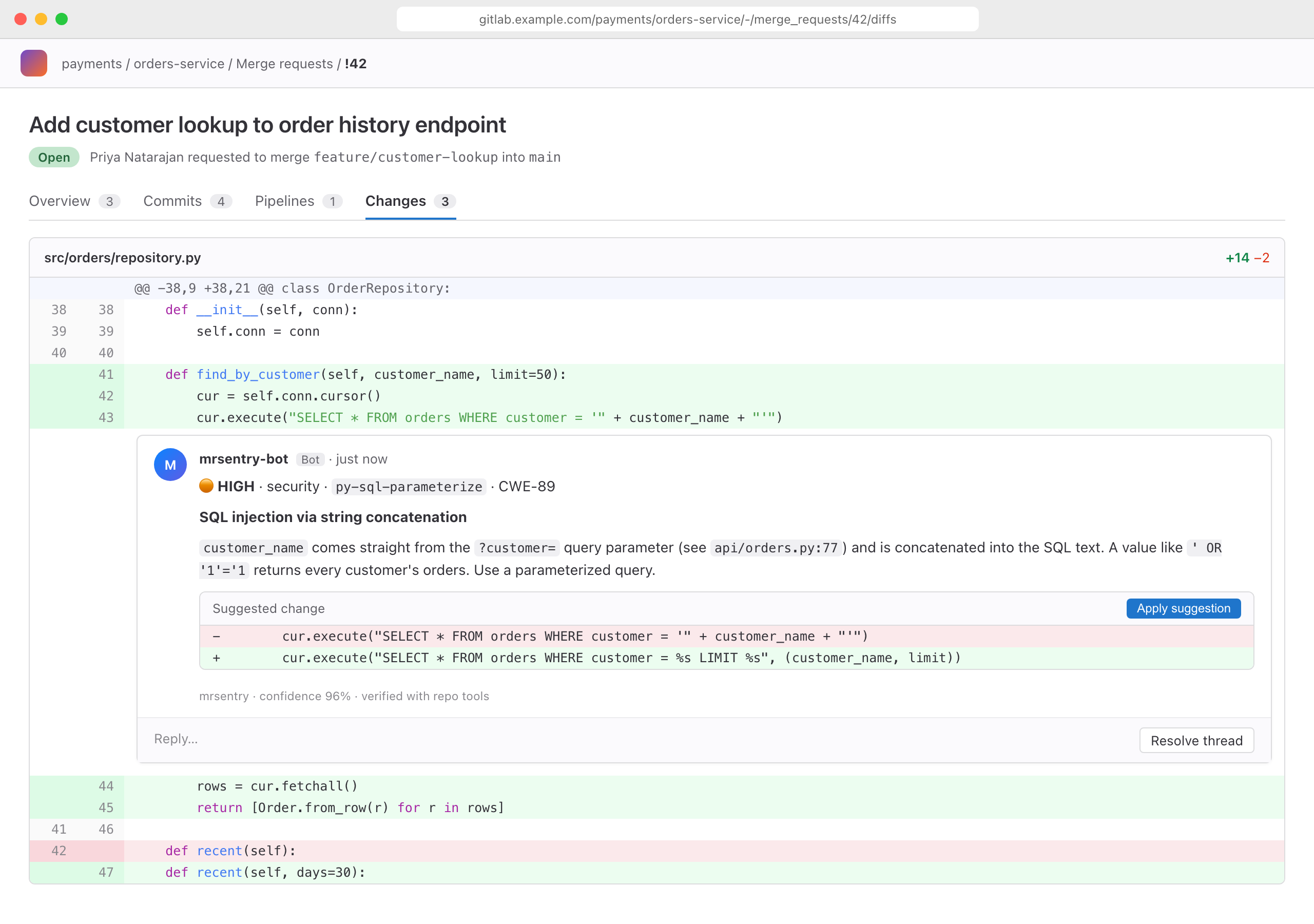Viewport: 1314px width, 924px height.
Task: Click the main target branch name
Action: point(544,158)
